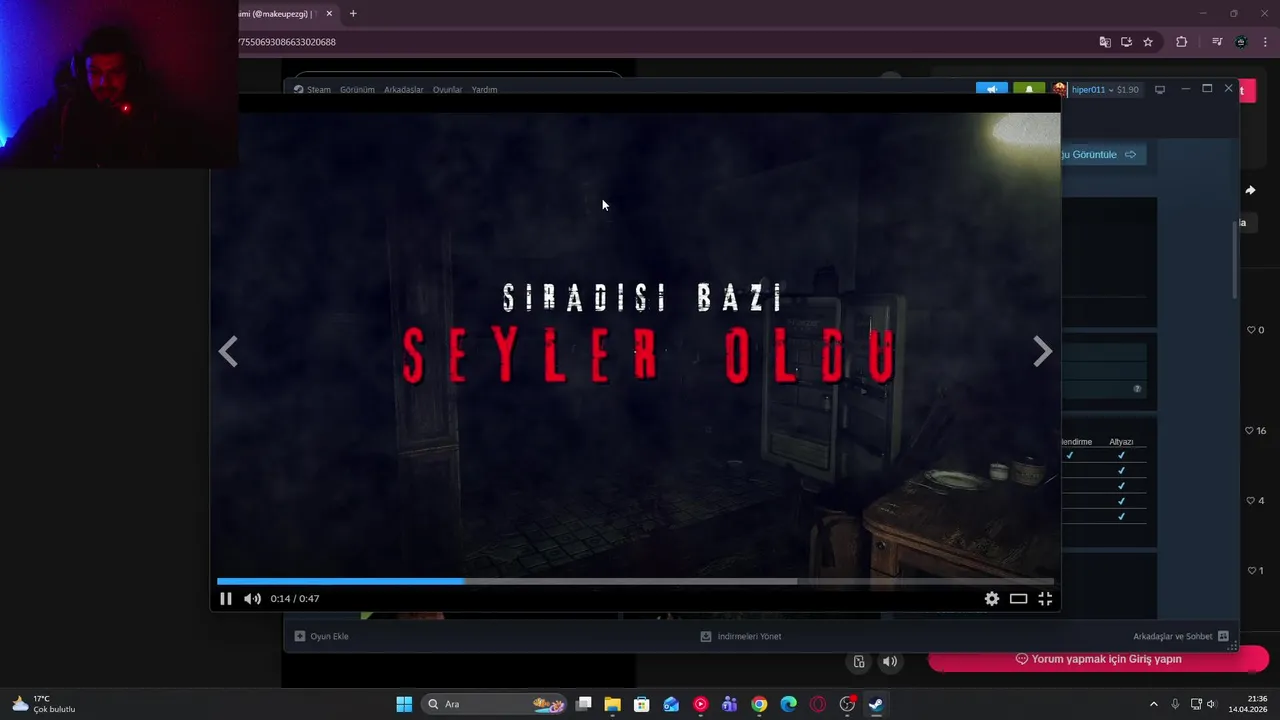
Task: Like the comment with 1 like
Action: [x=1250, y=571]
